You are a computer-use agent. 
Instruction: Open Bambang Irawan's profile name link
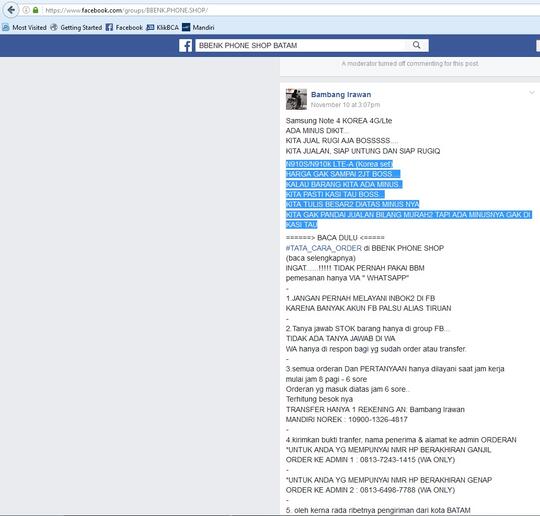341,94
